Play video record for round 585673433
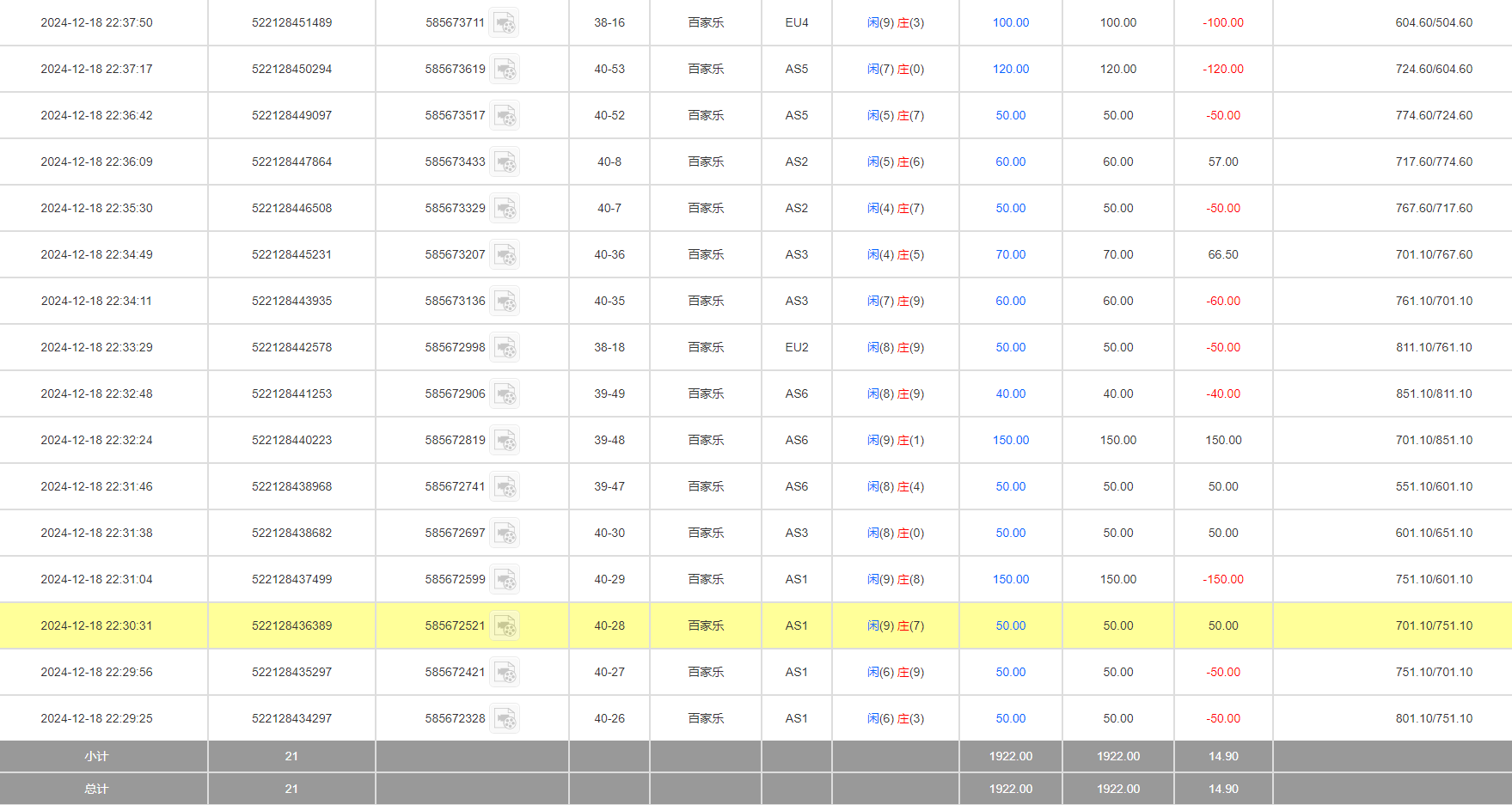Image resolution: width=1512 pixels, height=805 pixels. pos(505,162)
